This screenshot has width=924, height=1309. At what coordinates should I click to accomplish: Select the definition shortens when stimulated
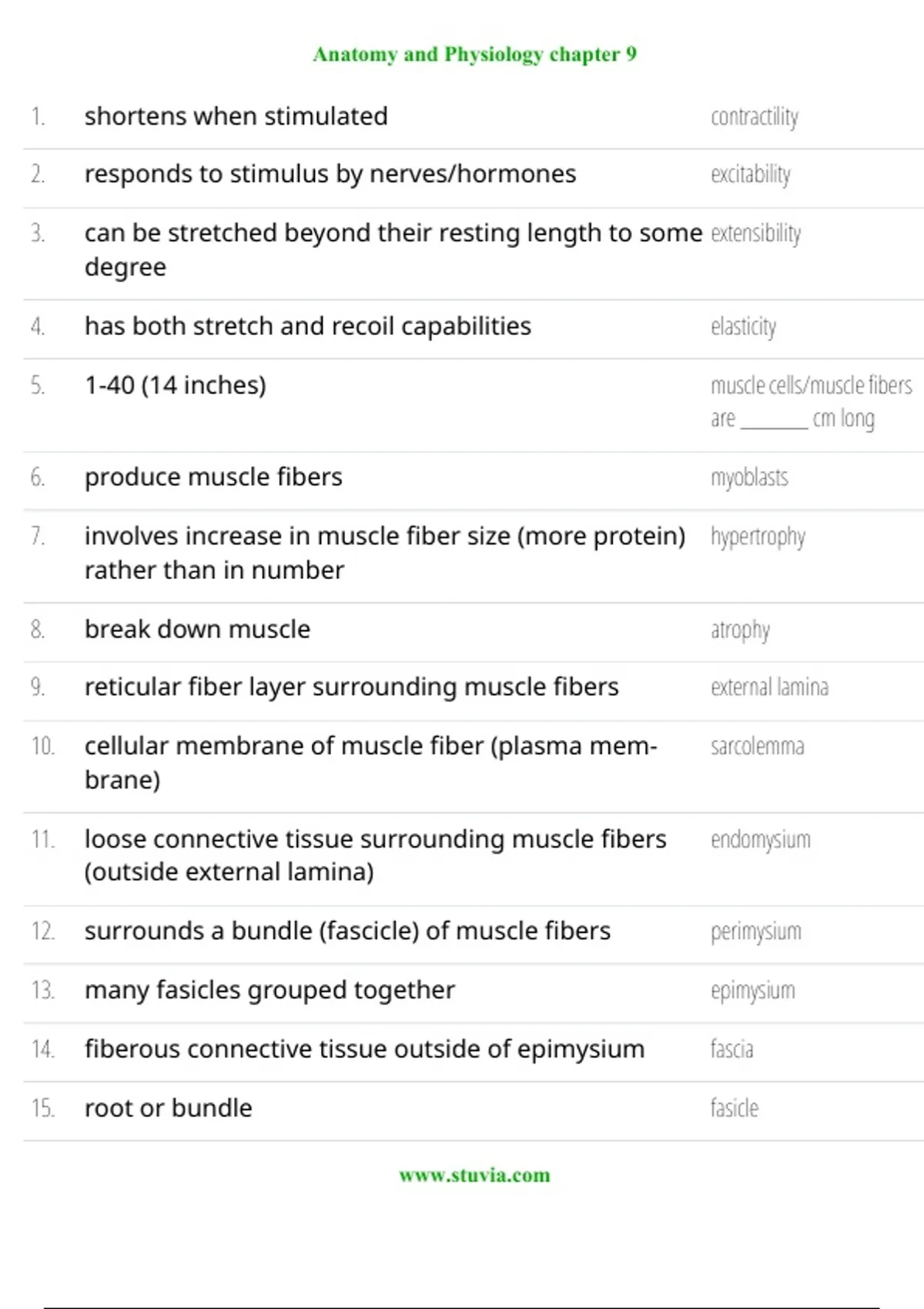click(x=236, y=116)
